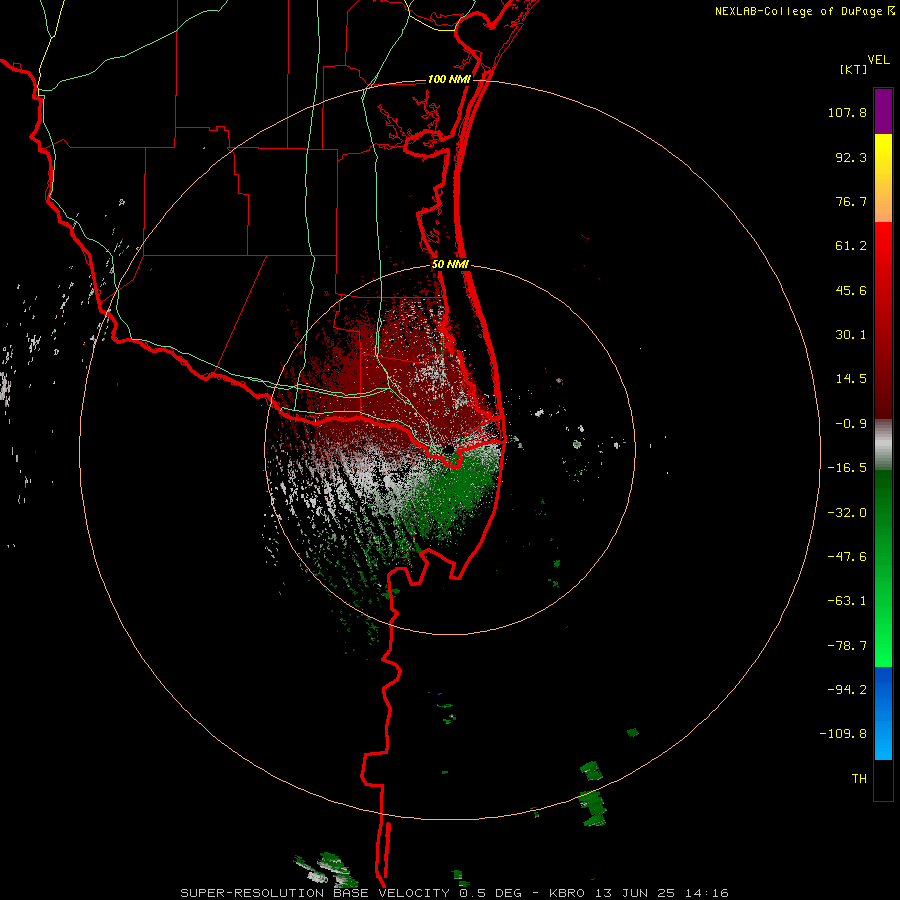Screen dimensions: 900x900
Task: Select the 76.7 scale value
Action: click(x=851, y=201)
